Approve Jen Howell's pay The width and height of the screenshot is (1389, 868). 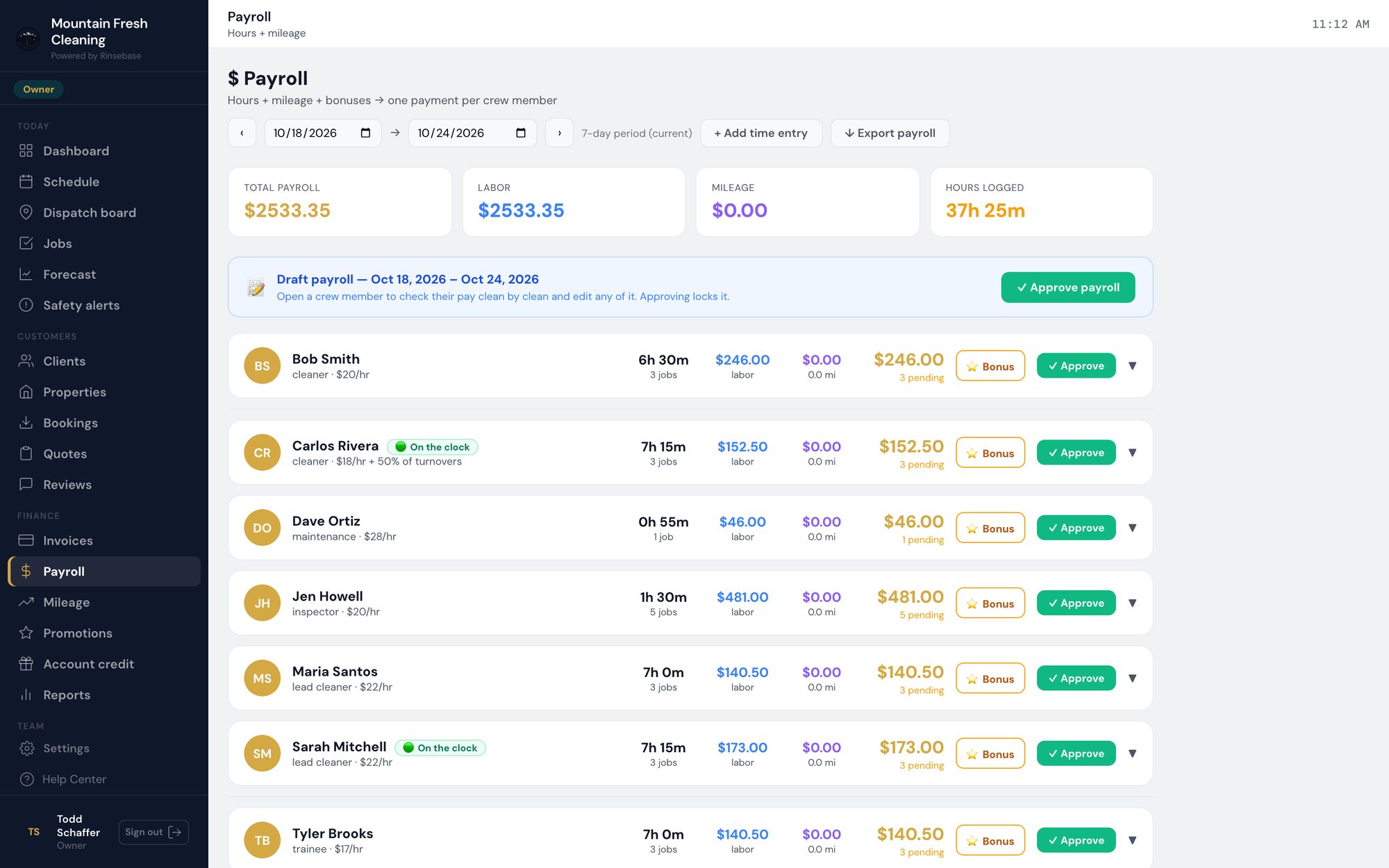[1076, 603]
